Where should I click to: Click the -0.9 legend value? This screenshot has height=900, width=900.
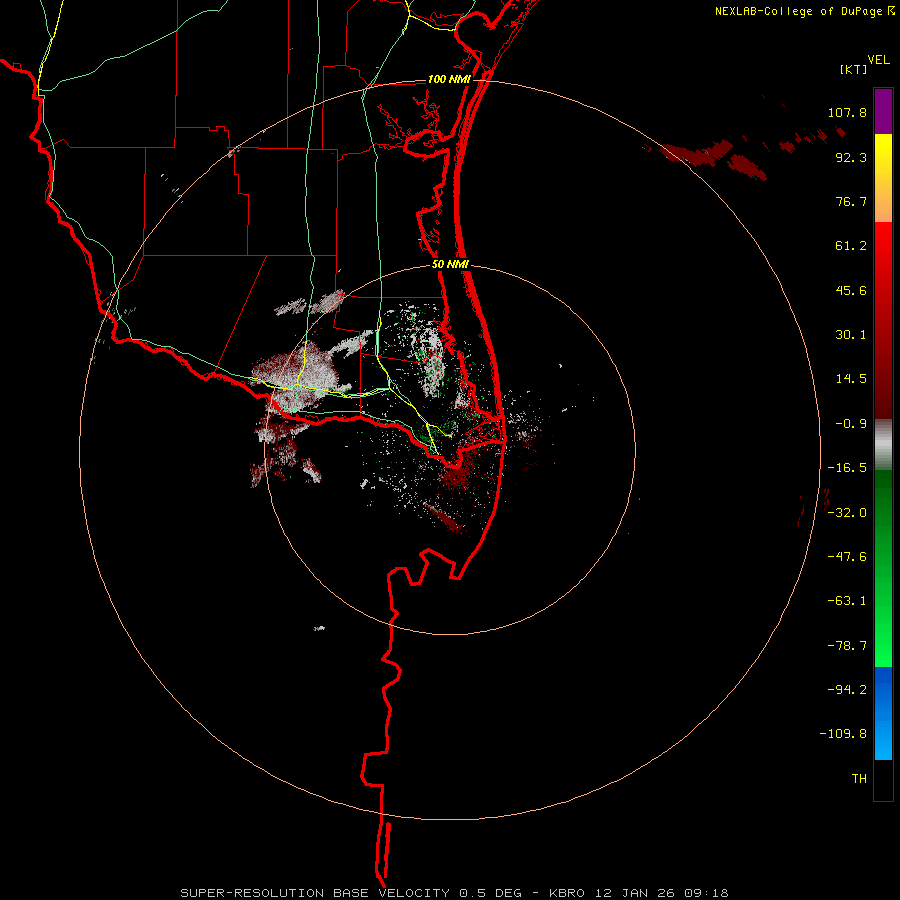(851, 424)
